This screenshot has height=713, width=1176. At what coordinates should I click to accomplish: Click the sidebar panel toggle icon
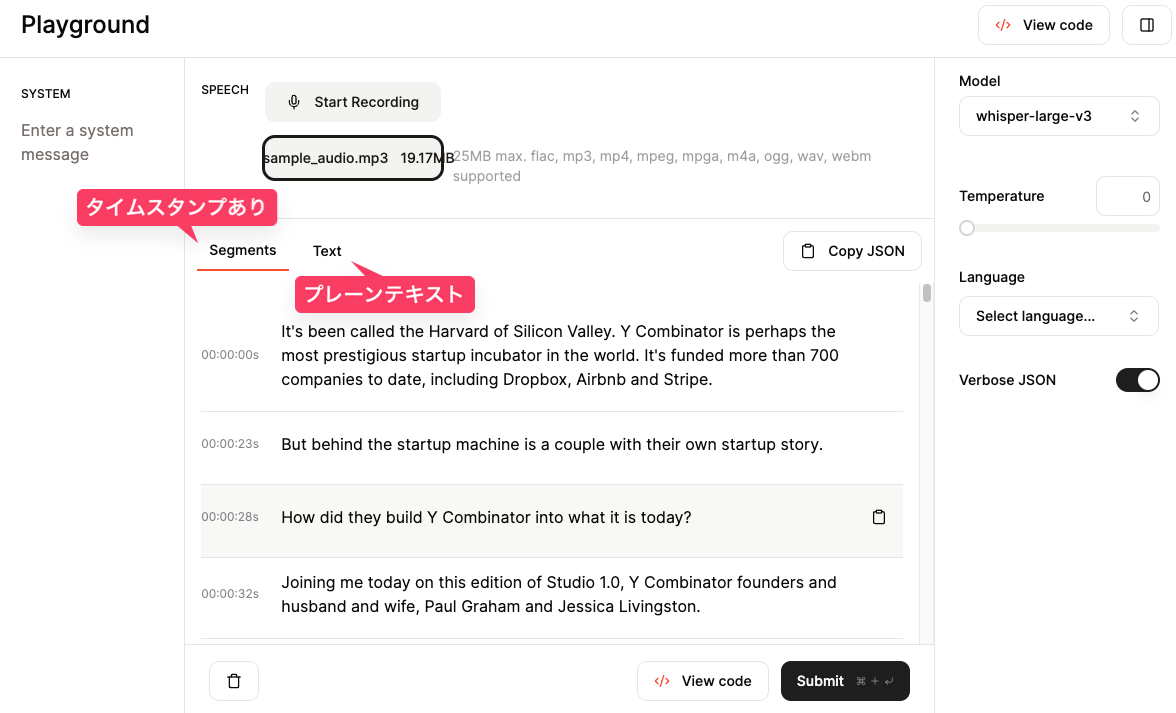1146,25
